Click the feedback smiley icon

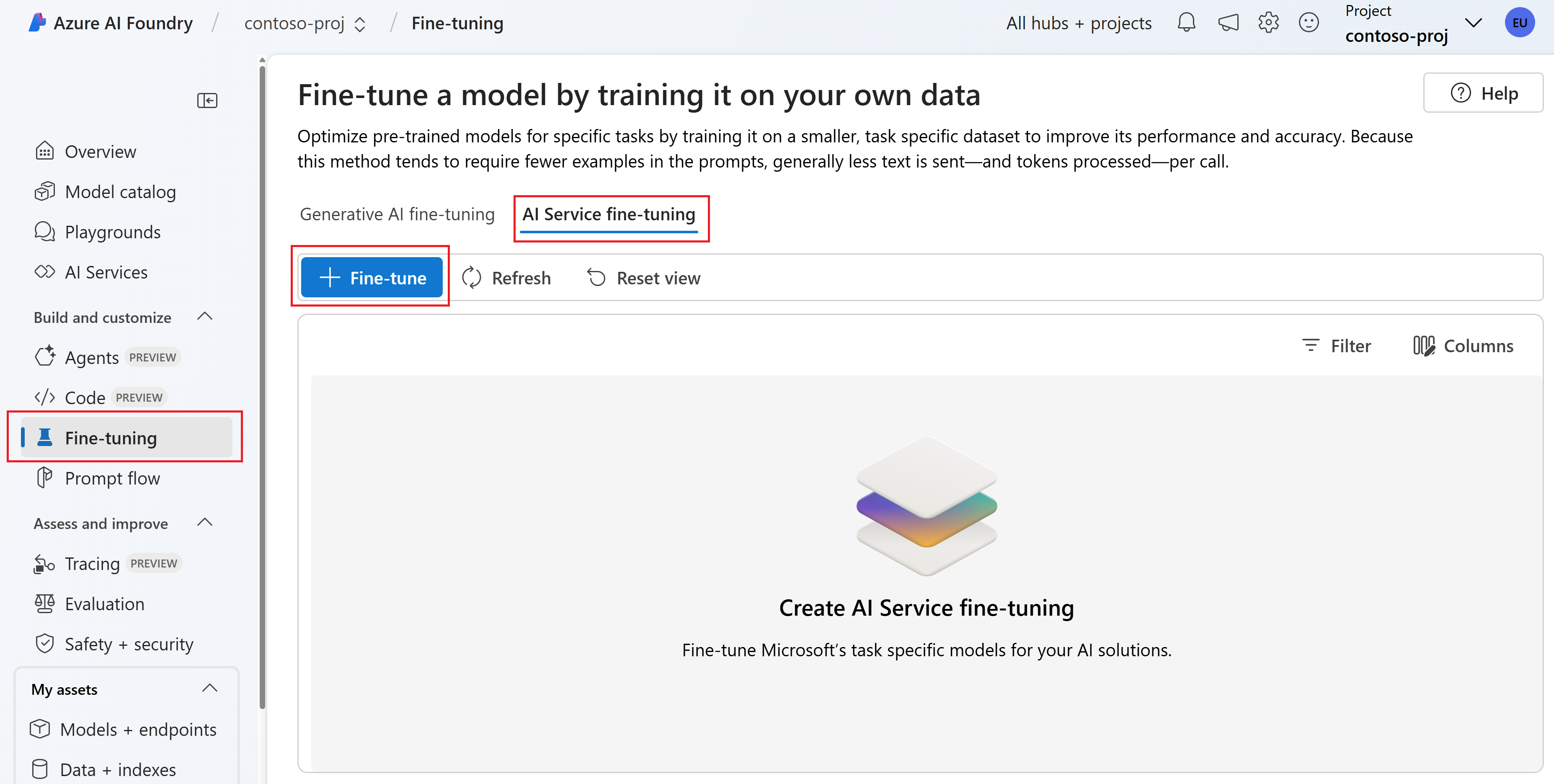(1309, 23)
